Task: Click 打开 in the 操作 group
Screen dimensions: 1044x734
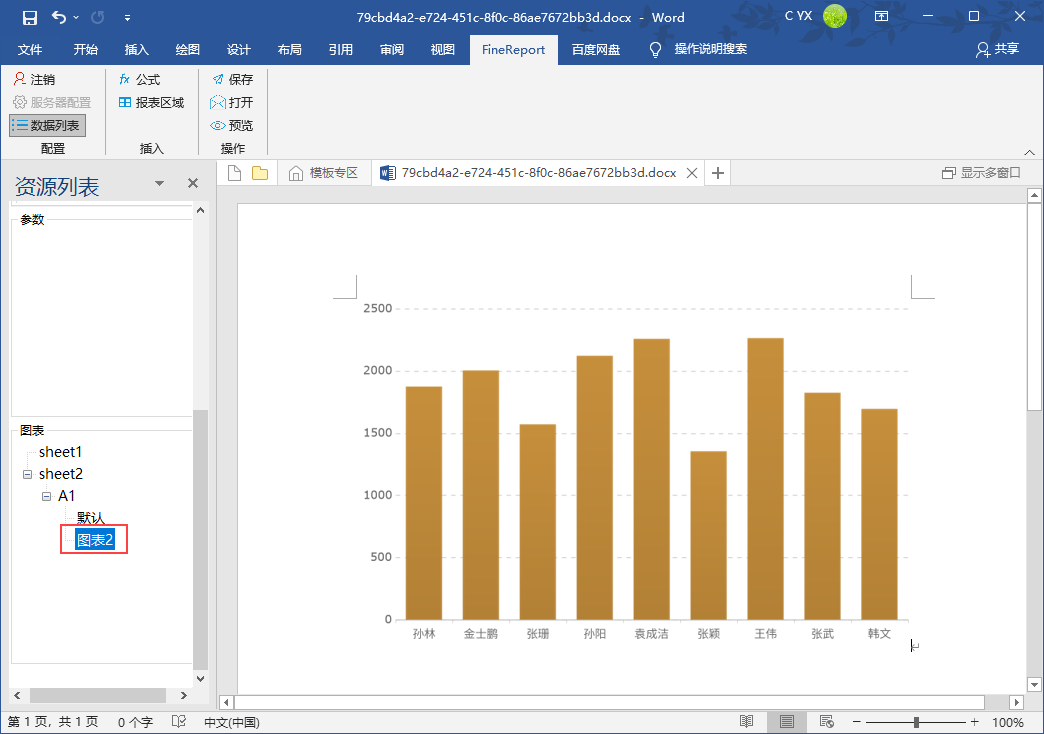Action: (x=232, y=102)
